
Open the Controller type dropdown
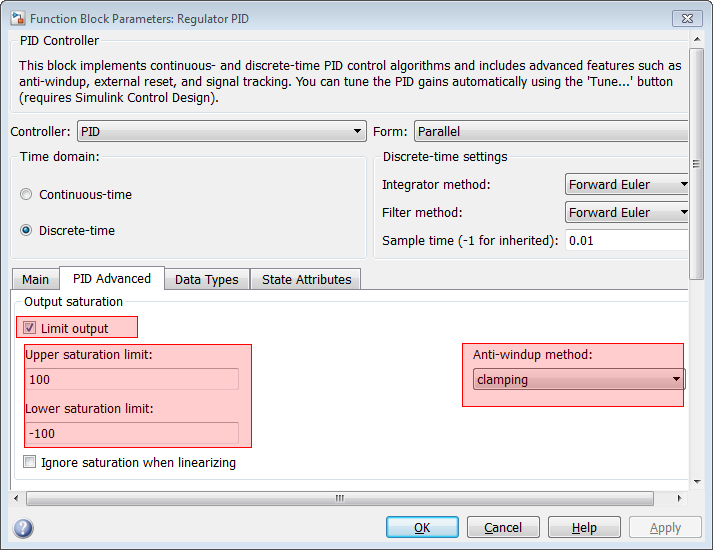coord(221,131)
